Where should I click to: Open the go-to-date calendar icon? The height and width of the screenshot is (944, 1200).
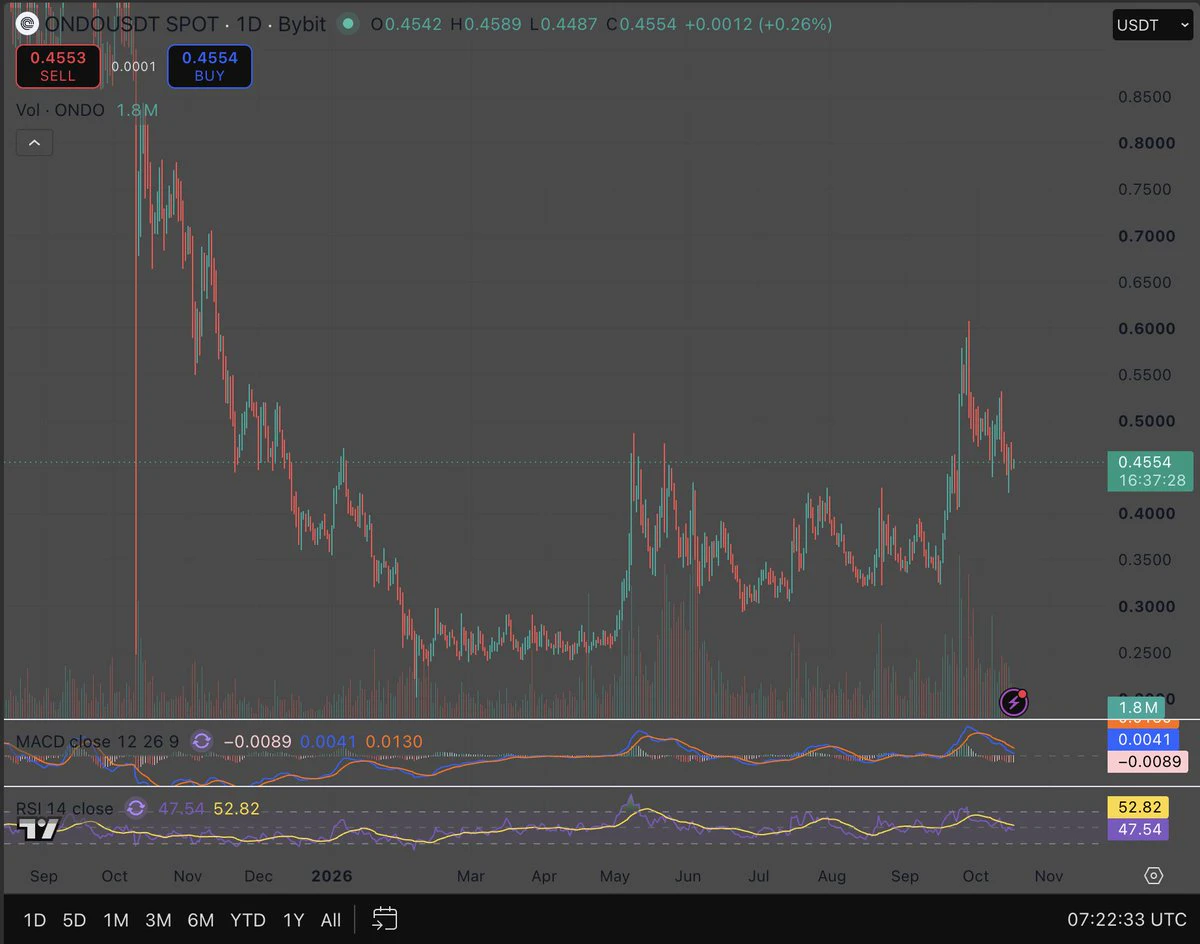click(385, 919)
